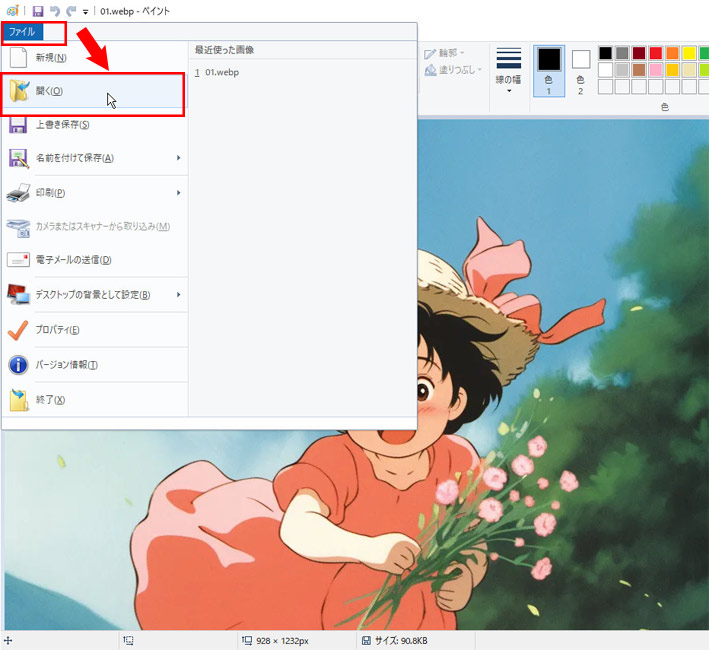
Task: Pick the orange palette swatch
Action: (672, 53)
